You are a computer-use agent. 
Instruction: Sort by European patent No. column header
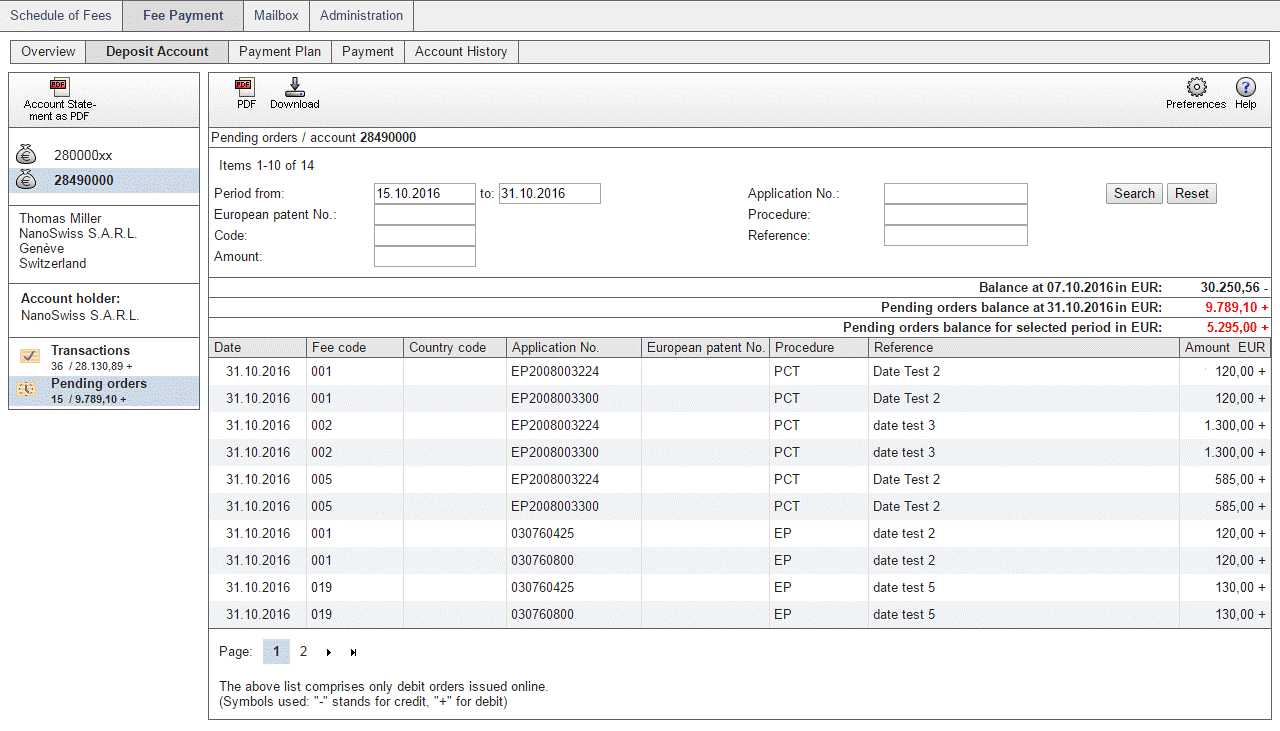[x=705, y=348]
